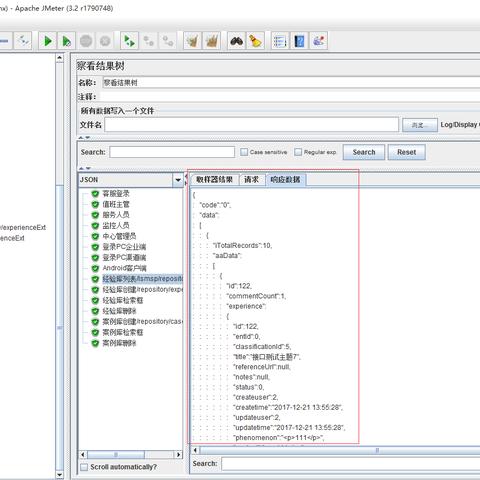Viewport: 480px width, 480px height.
Task: Click right arrow of result tree scrollbar
Action: click(178, 455)
